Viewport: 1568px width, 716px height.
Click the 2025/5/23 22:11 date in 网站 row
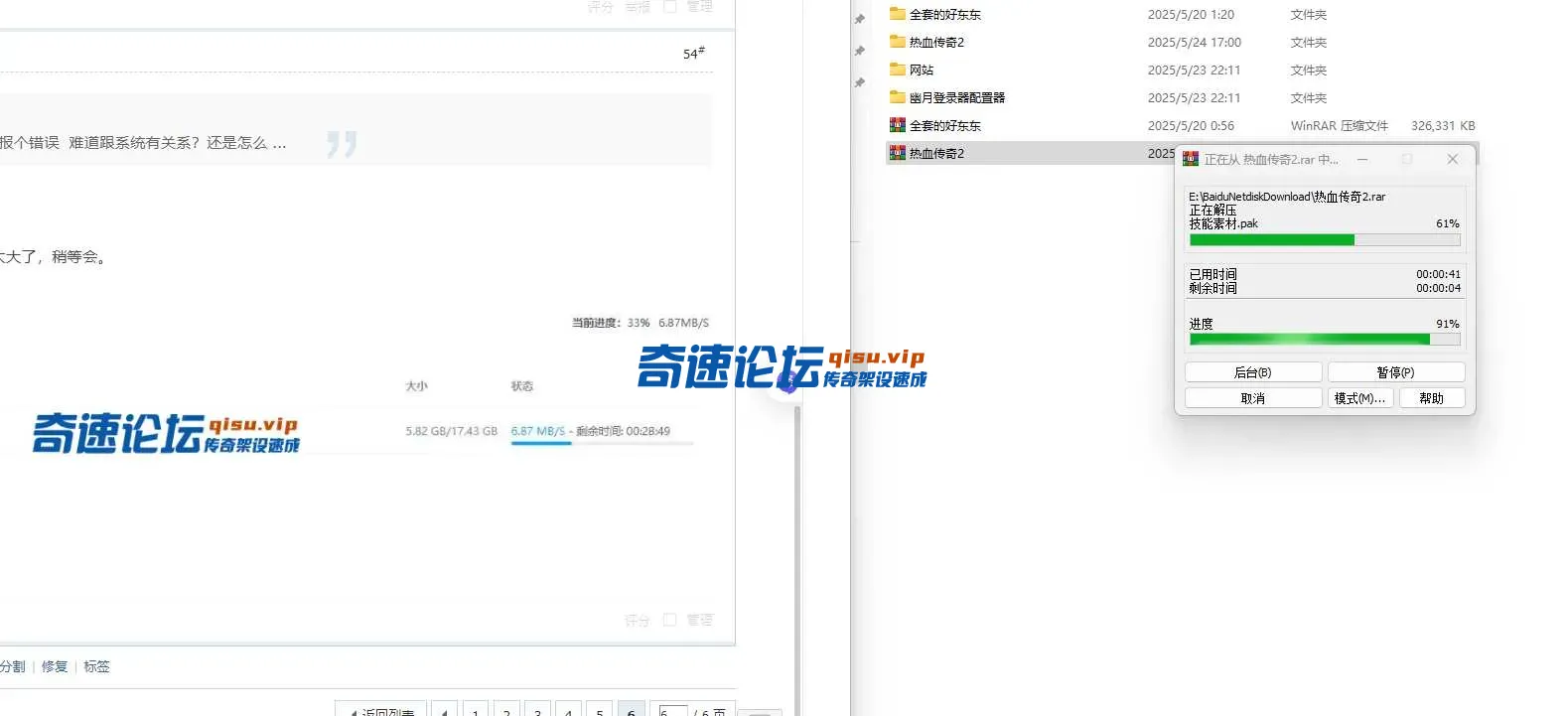(1194, 70)
